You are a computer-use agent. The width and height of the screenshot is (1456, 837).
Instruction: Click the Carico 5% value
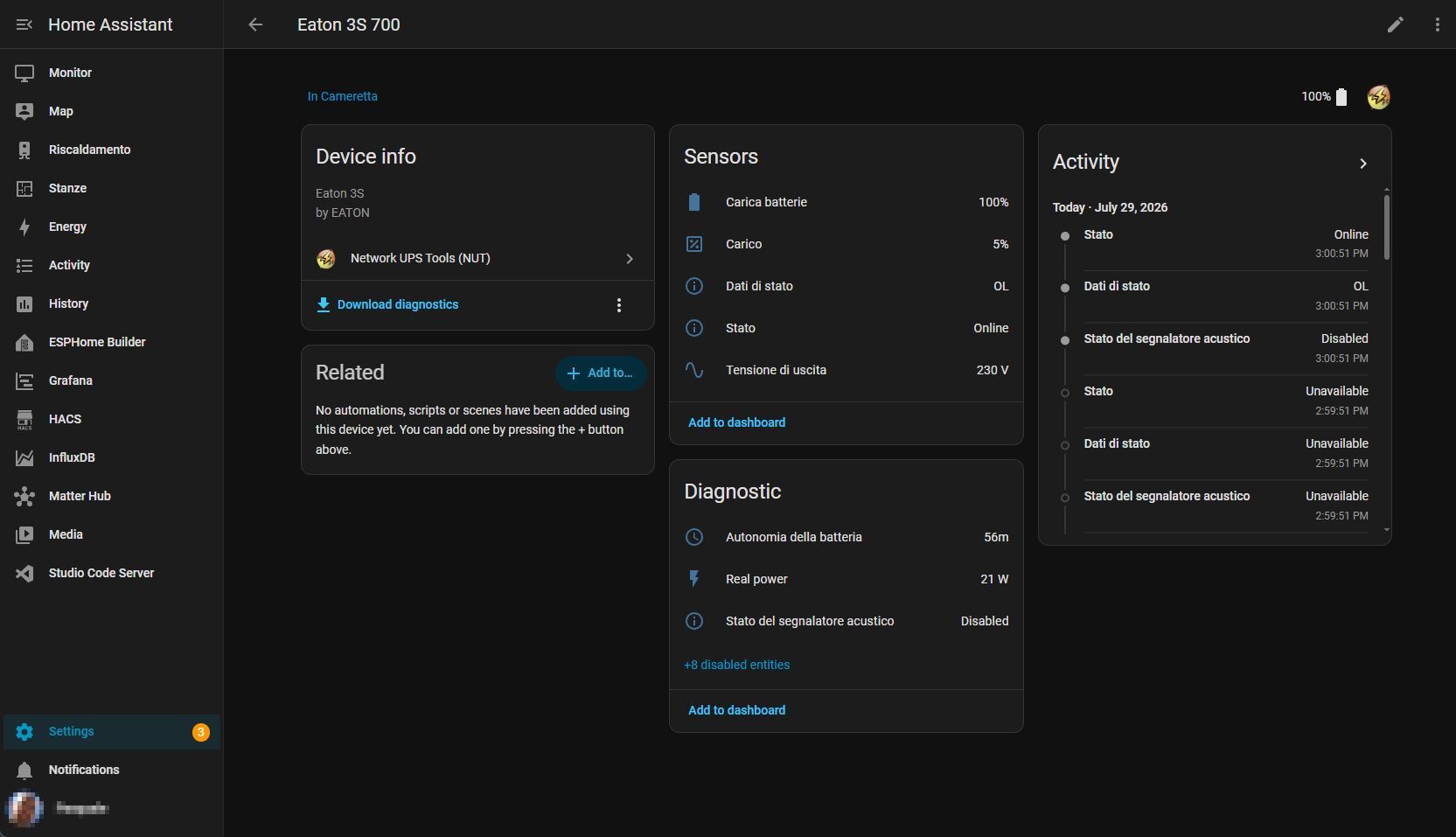click(x=1000, y=244)
